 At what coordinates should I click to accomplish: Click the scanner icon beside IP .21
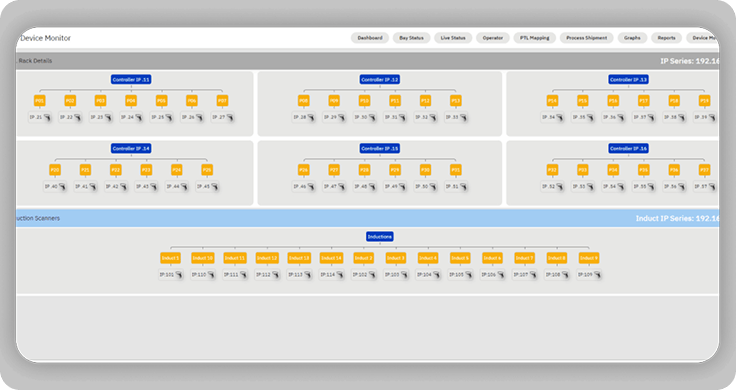pyautogui.click(x=47, y=117)
